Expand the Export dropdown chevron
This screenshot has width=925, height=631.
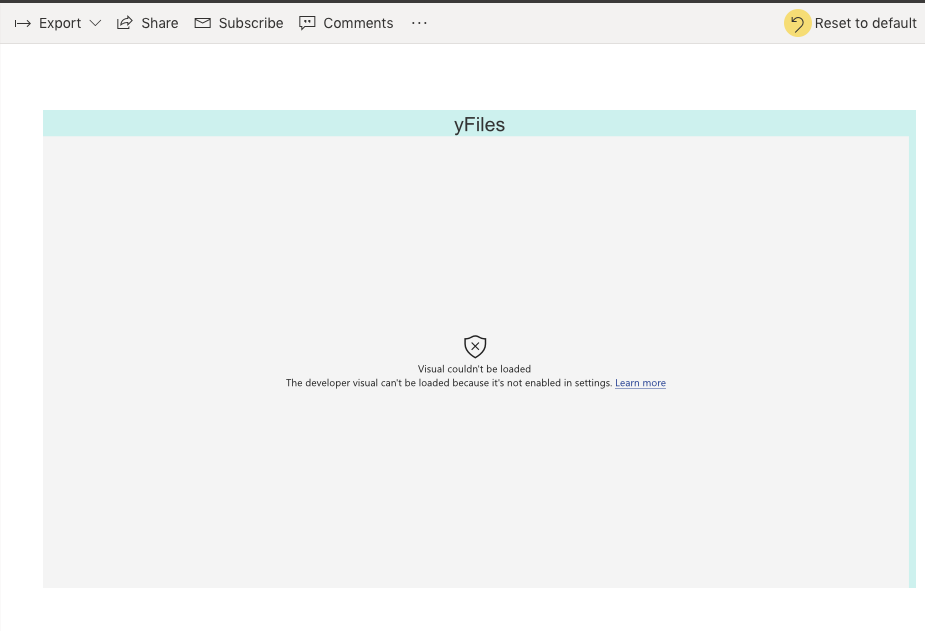95,23
